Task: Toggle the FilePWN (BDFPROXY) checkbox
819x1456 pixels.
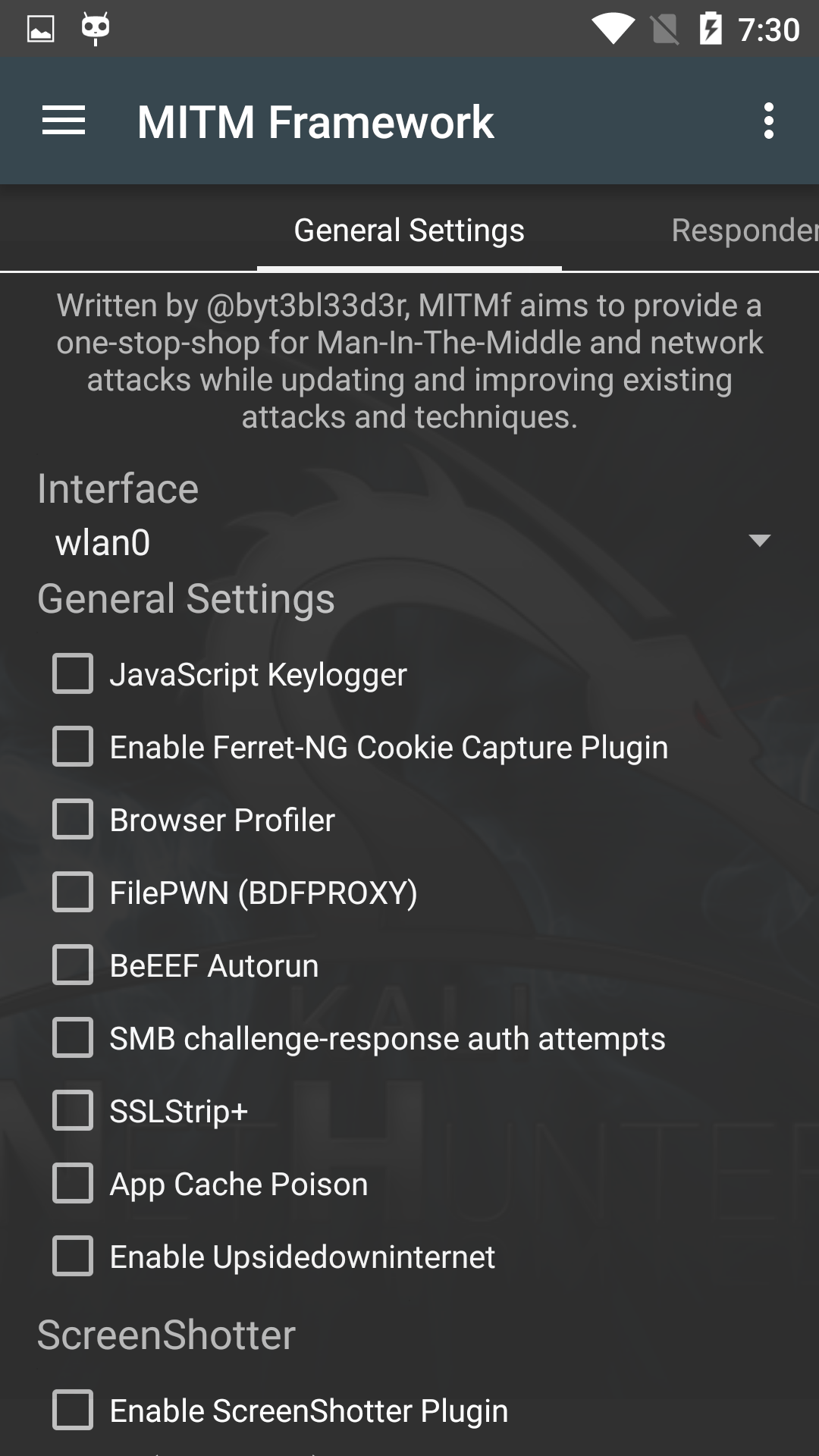Action: tap(73, 893)
